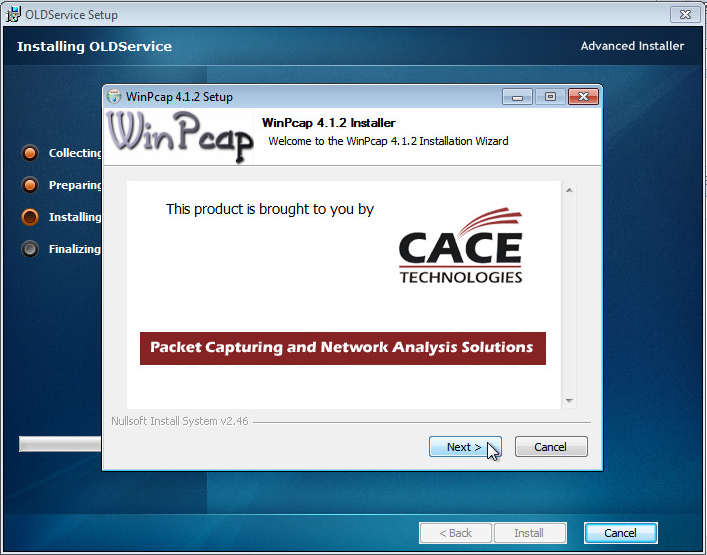Close the OLDService Setup window
The width and height of the screenshot is (707, 555).
(685, 14)
